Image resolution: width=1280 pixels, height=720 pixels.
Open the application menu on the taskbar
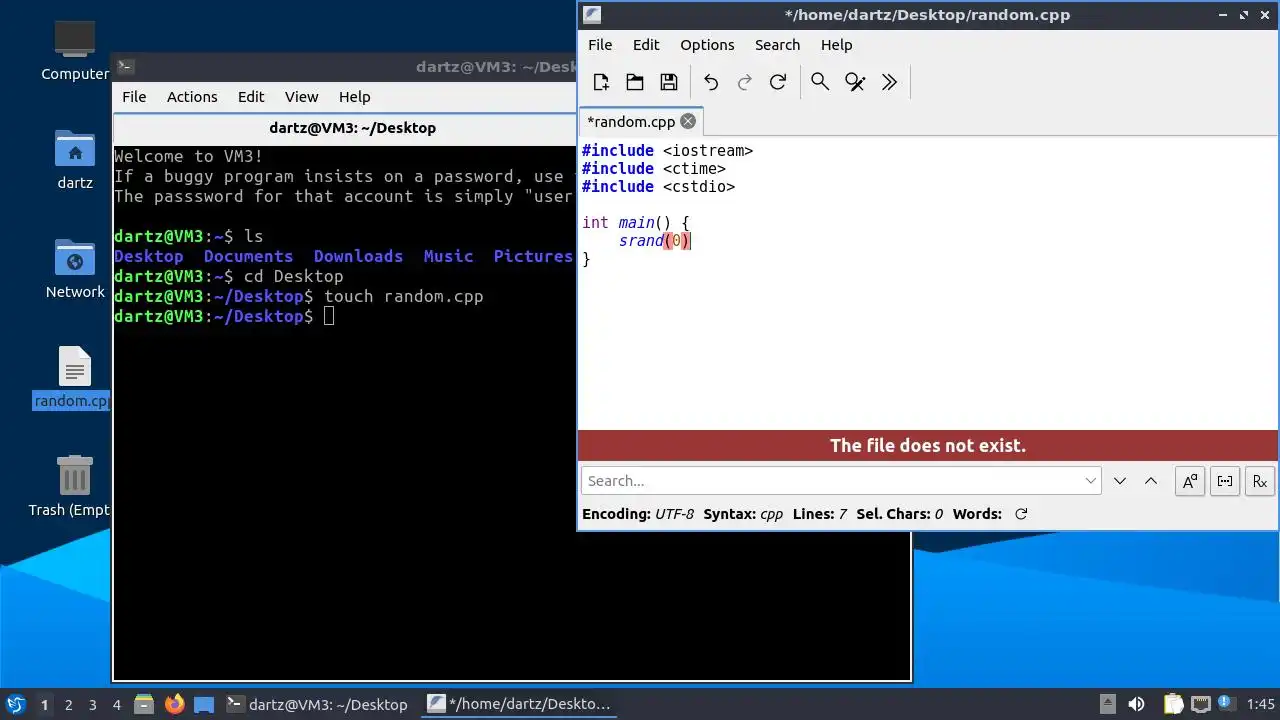[15, 704]
